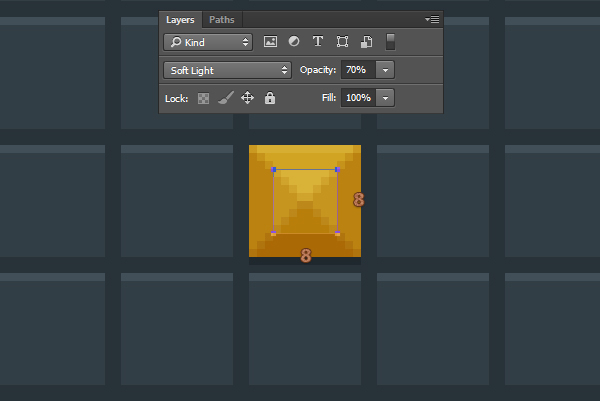
Task: Open the Opacity slider dropdown arrow
Action: [385, 70]
